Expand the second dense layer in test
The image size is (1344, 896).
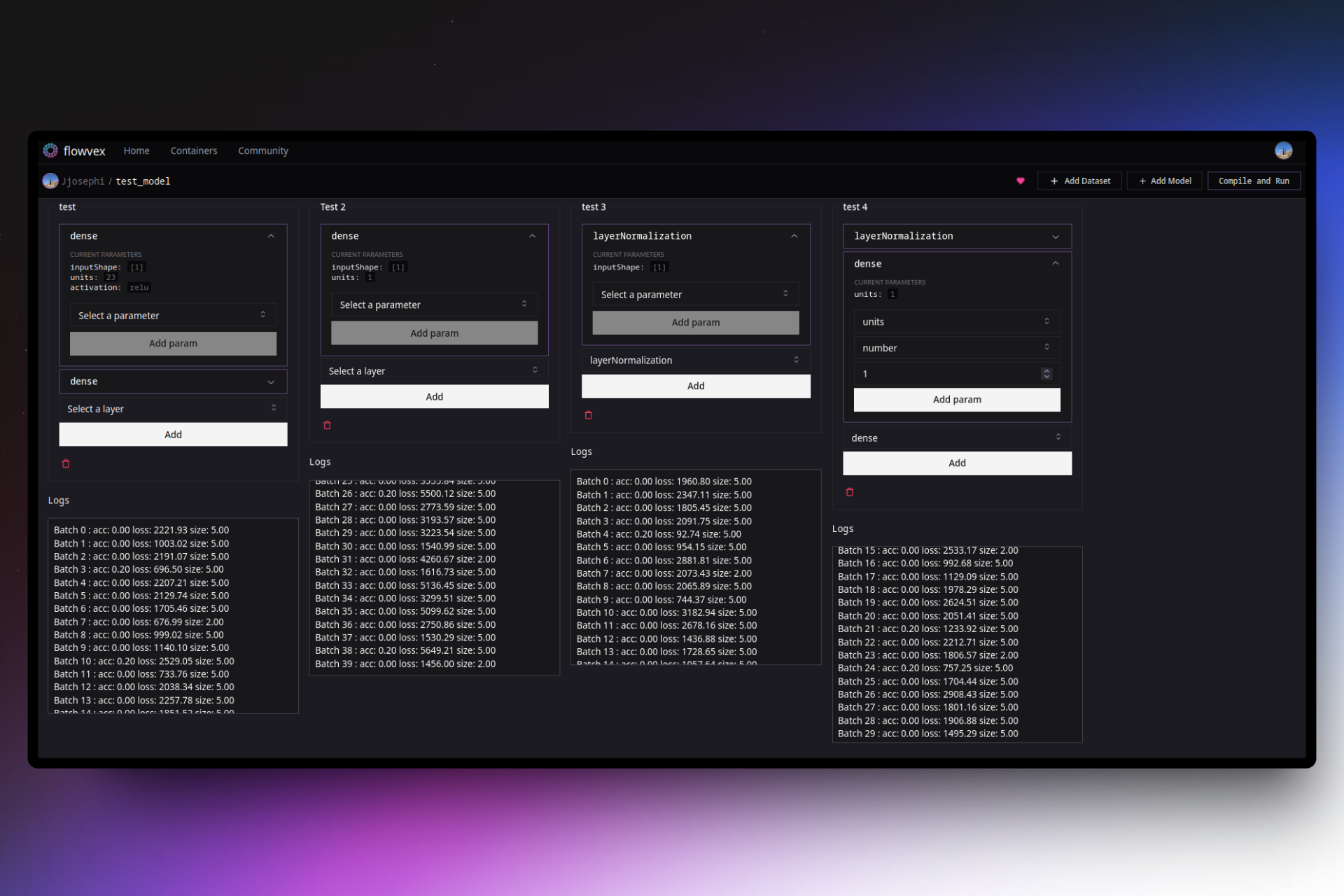point(271,381)
